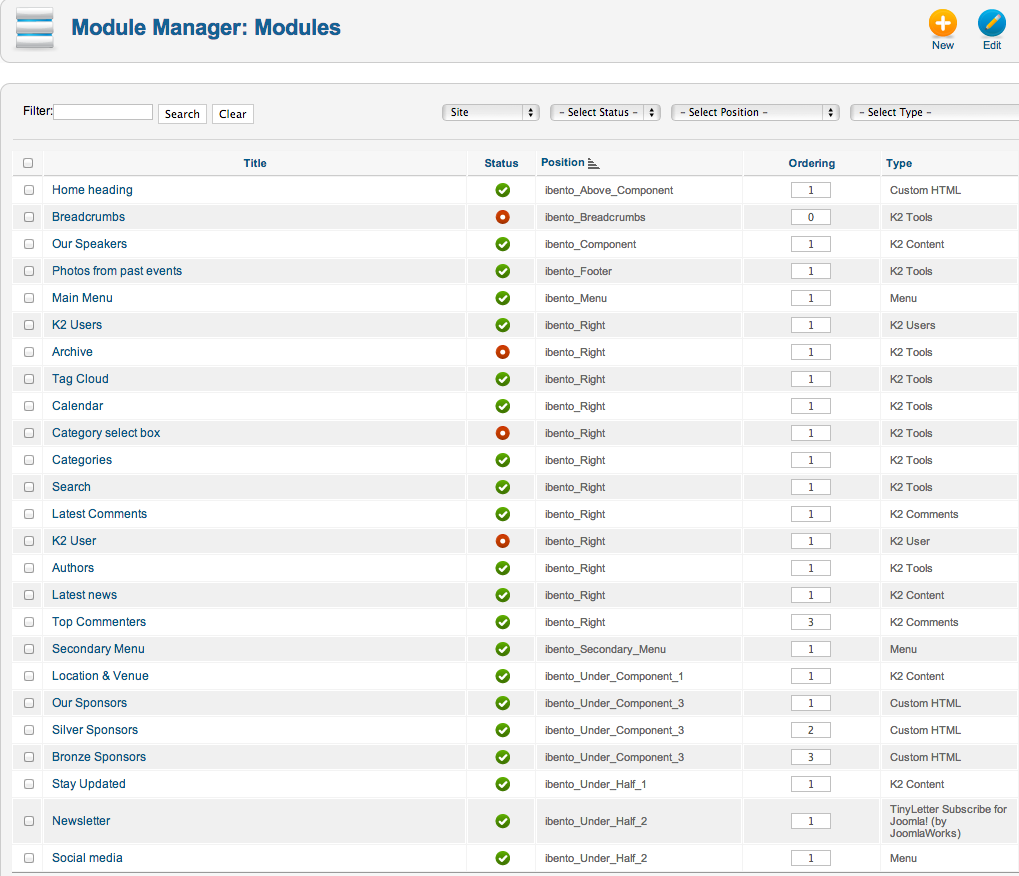Toggle Top Commenters status icon
The image size is (1019, 876).
tap(502, 622)
